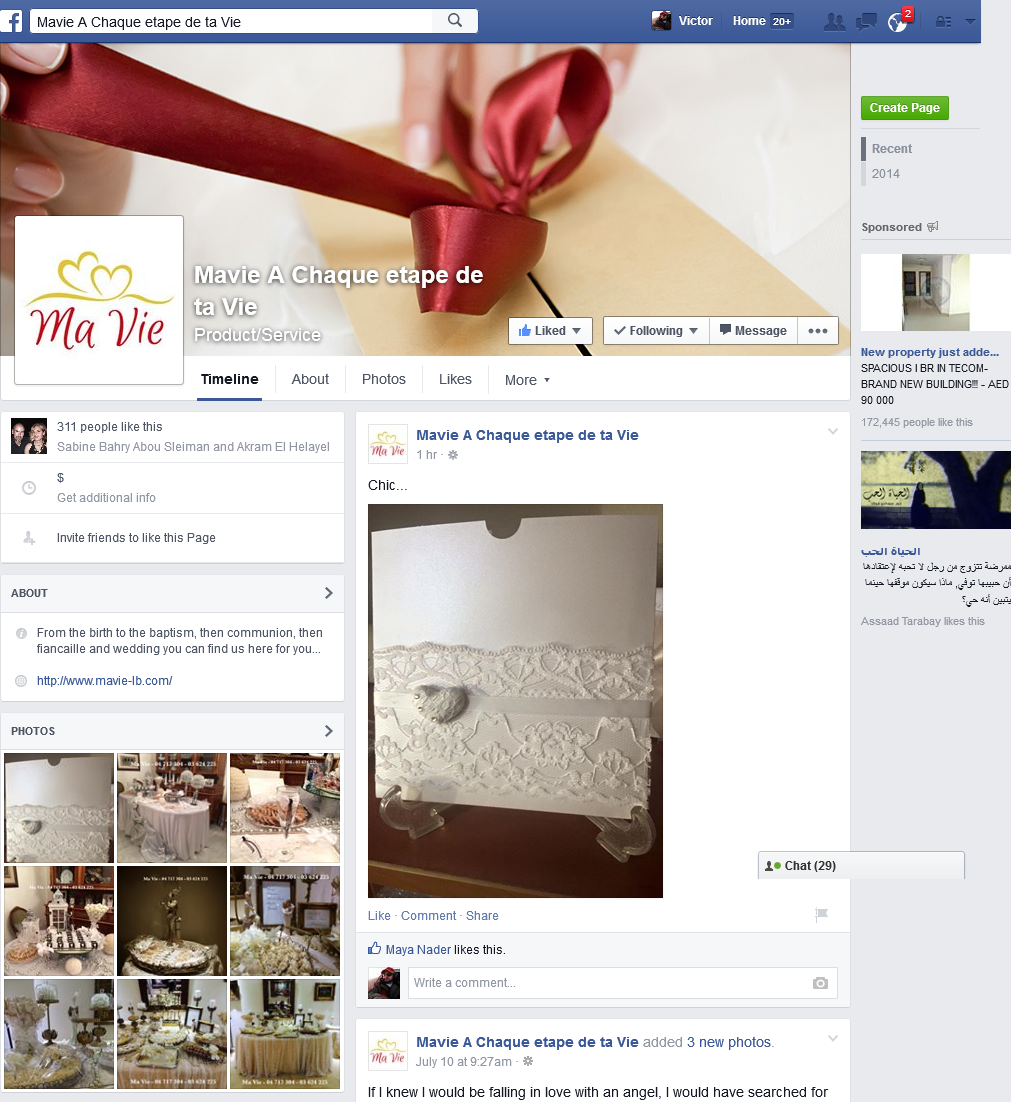Open the mavie-lb.com website link

(x=105, y=680)
